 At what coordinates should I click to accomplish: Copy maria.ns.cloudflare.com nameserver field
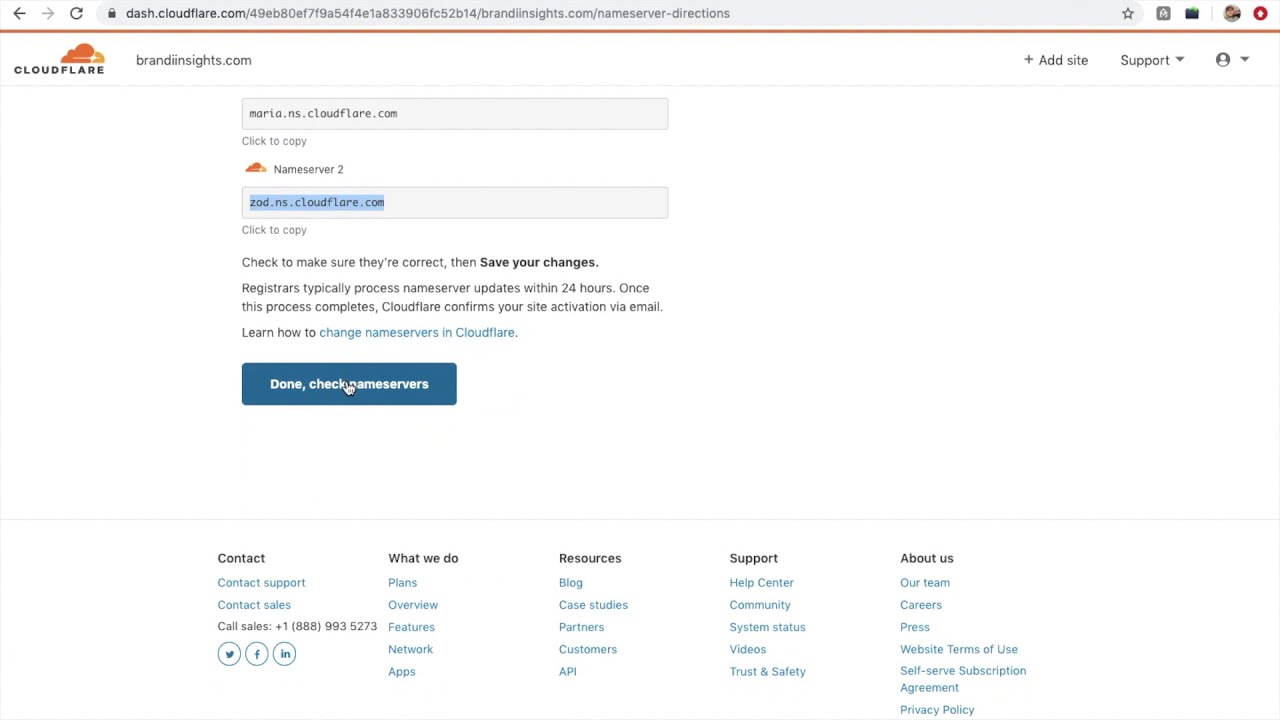[455, 113]
